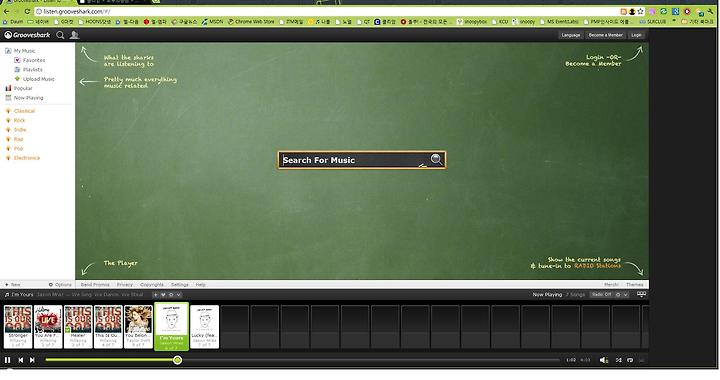Pause the playing song

click(7, 360)
